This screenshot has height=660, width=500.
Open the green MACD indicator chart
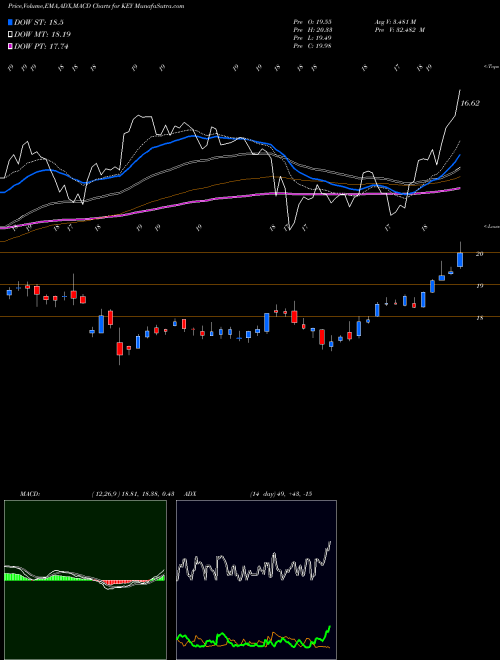[85, 580]
